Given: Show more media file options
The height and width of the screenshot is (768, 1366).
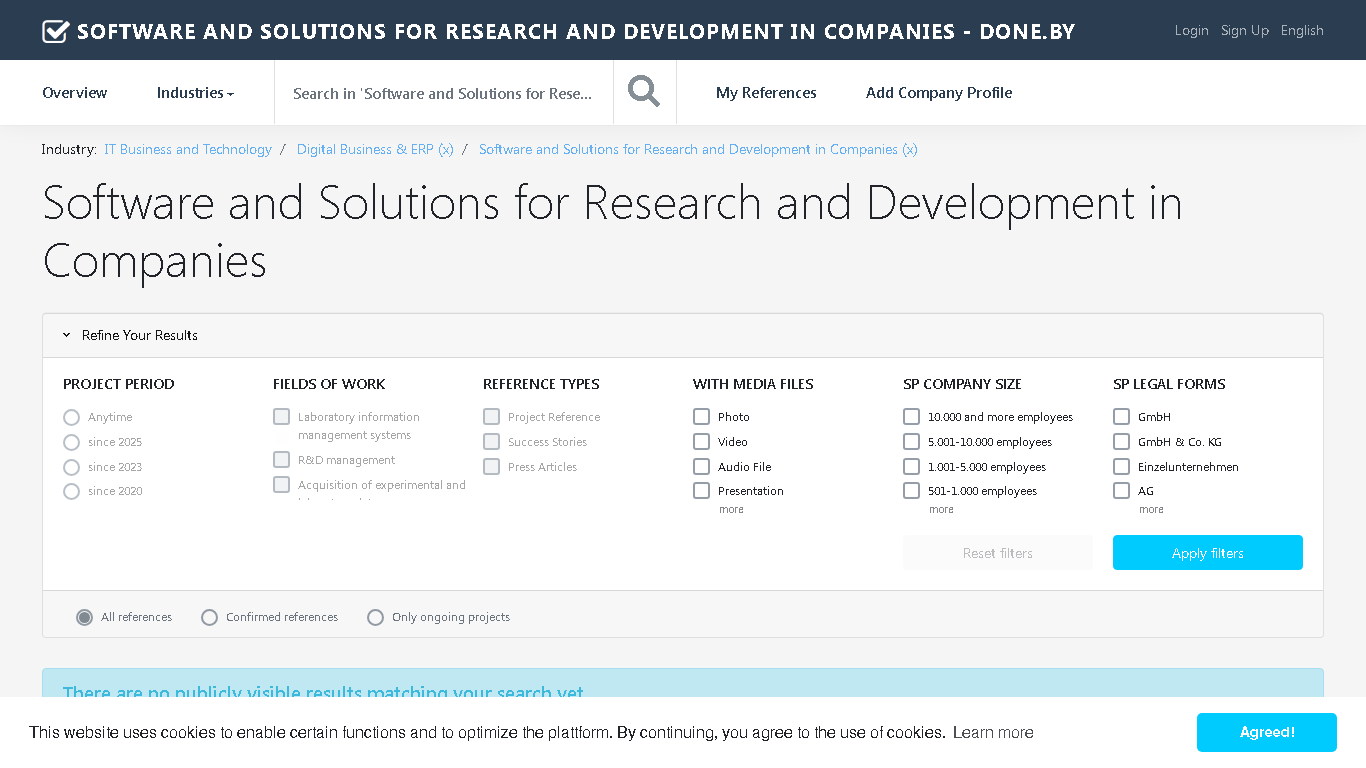Looking at the screenshot, I should [x=731, y=510].
